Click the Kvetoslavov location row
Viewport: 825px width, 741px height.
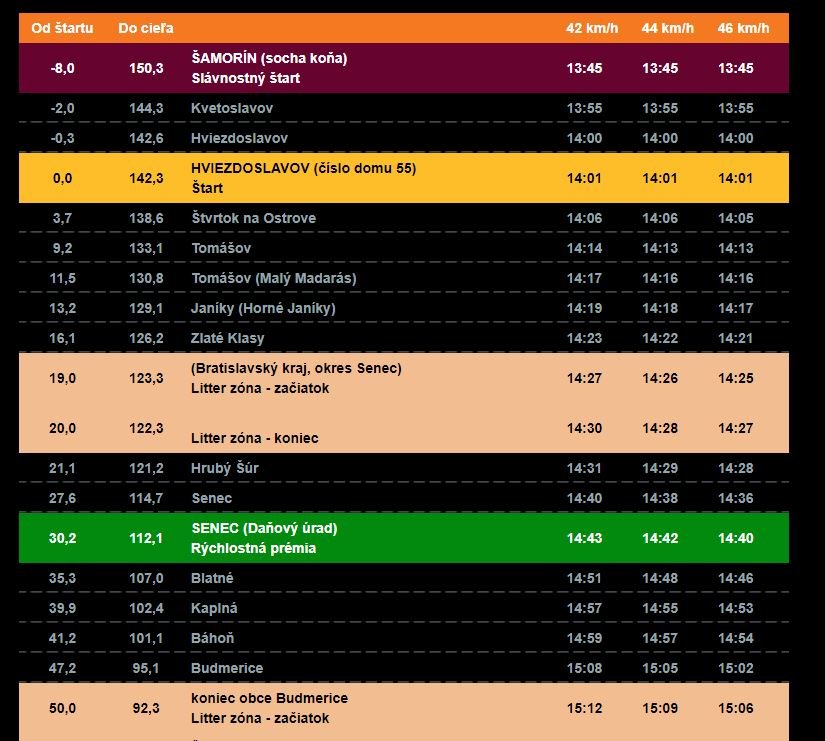pyautogui.click(x=231, y=108)
